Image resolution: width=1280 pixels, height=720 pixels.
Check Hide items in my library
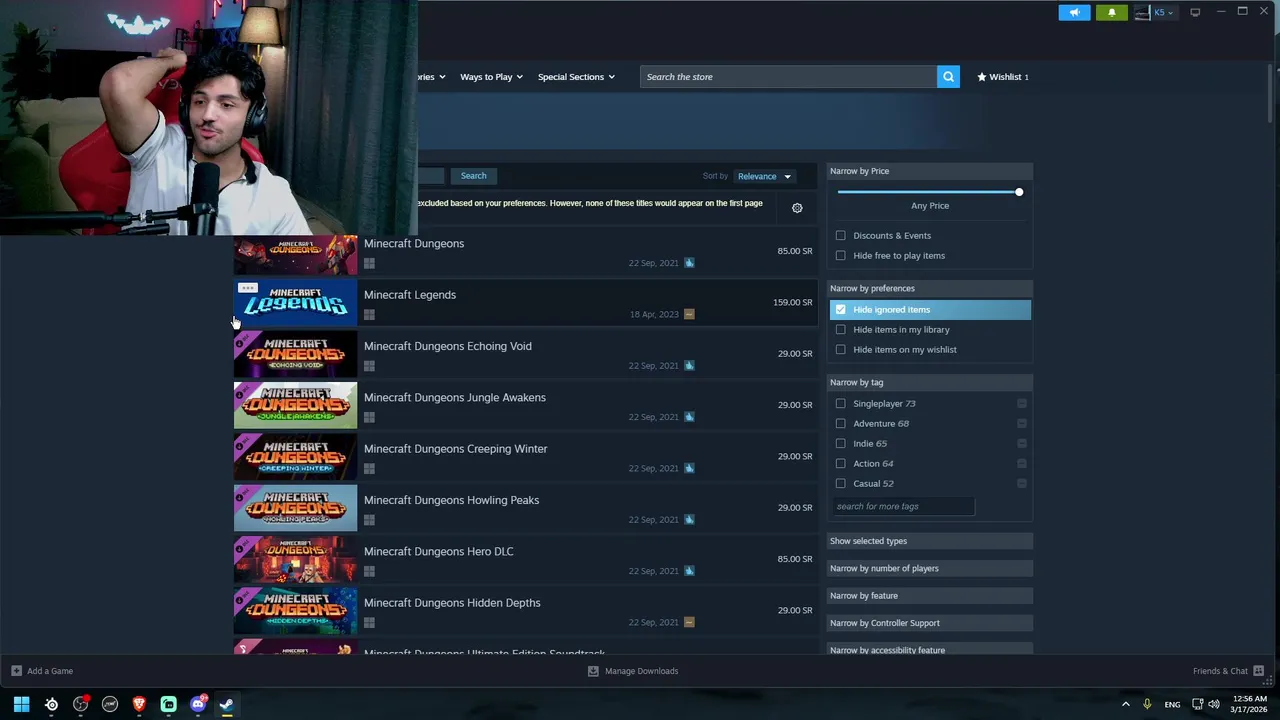840,329
